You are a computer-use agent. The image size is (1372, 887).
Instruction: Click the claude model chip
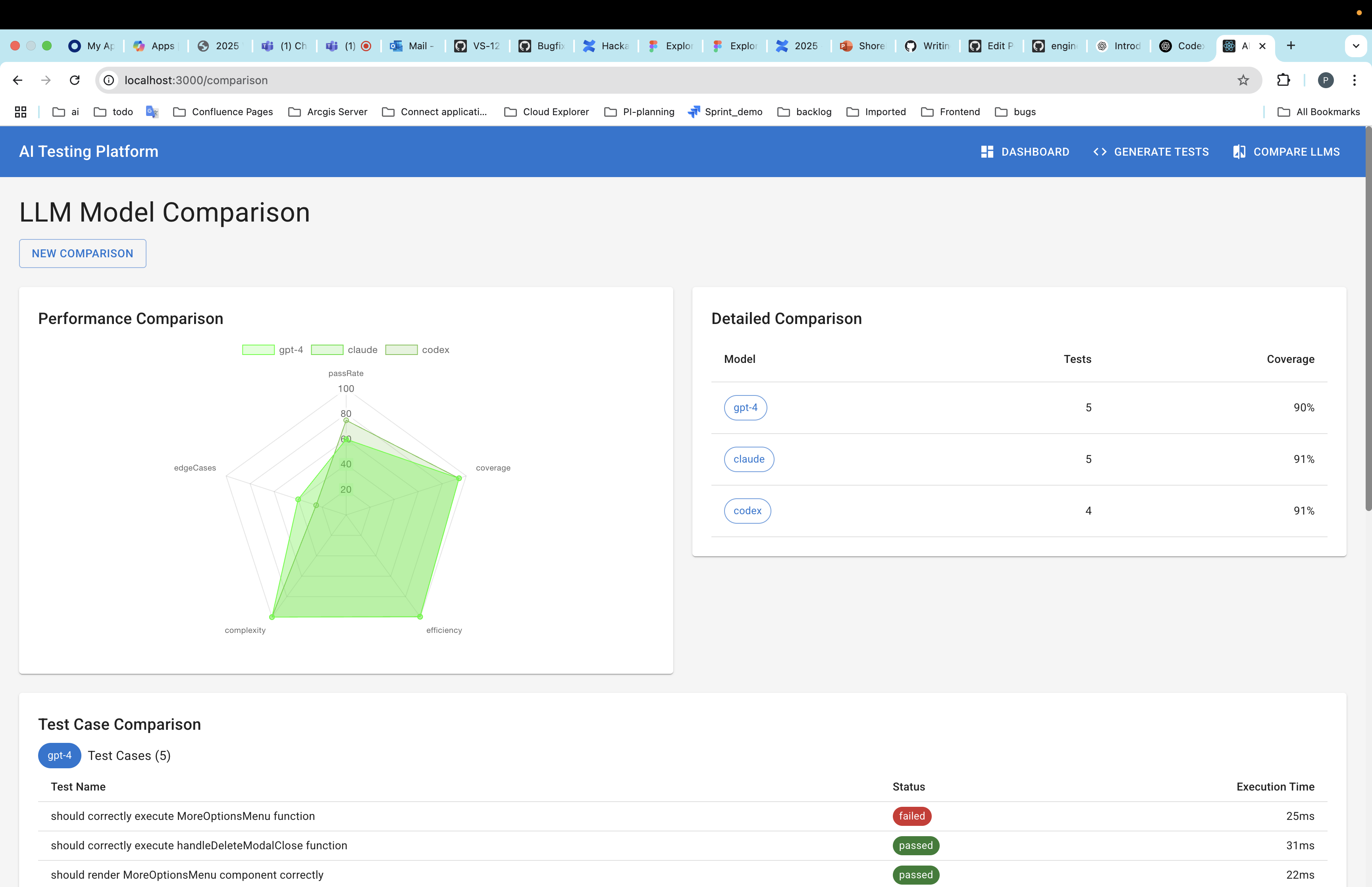tap(748, 459)
